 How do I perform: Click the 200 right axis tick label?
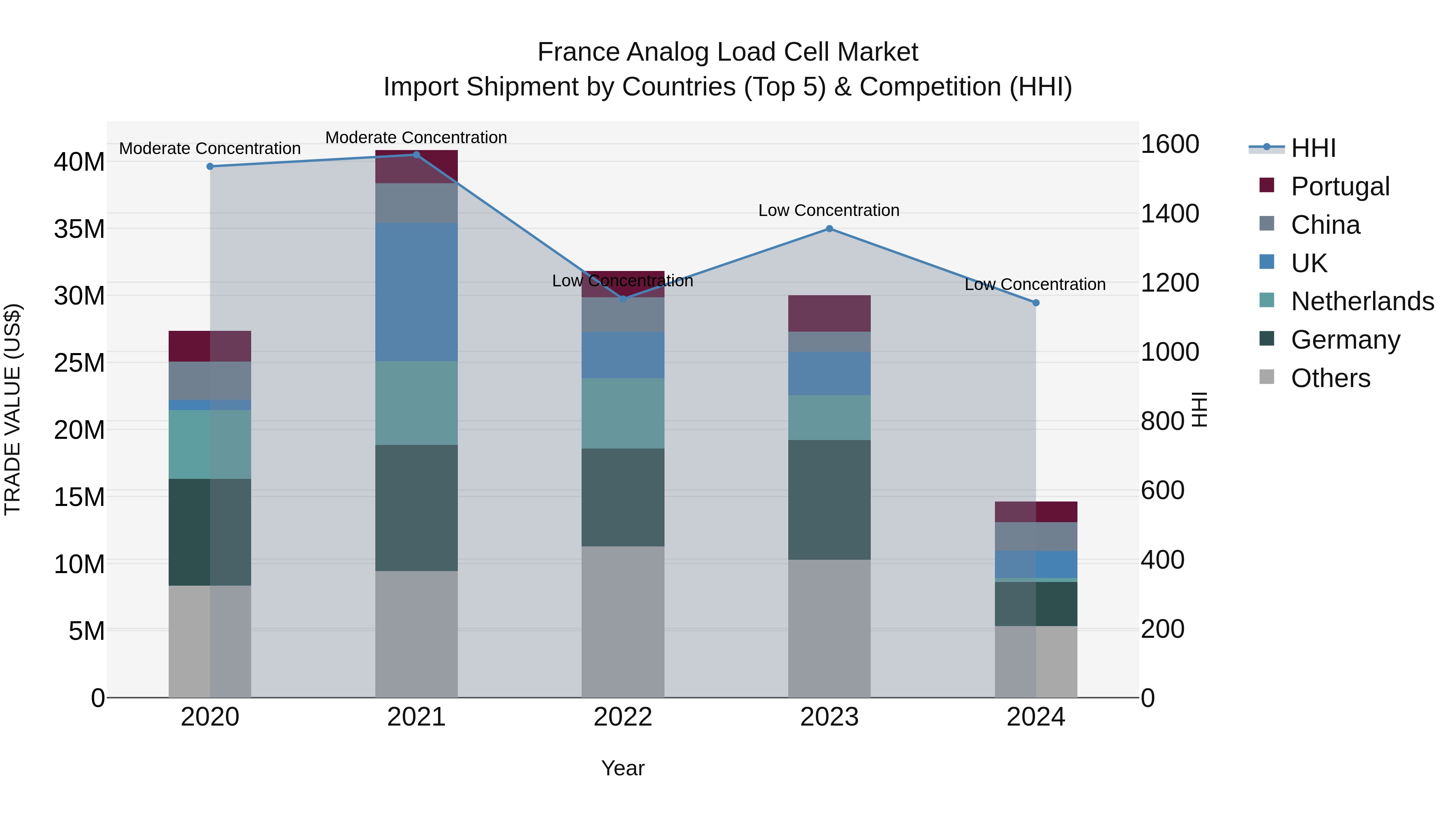click(1163, 629)
